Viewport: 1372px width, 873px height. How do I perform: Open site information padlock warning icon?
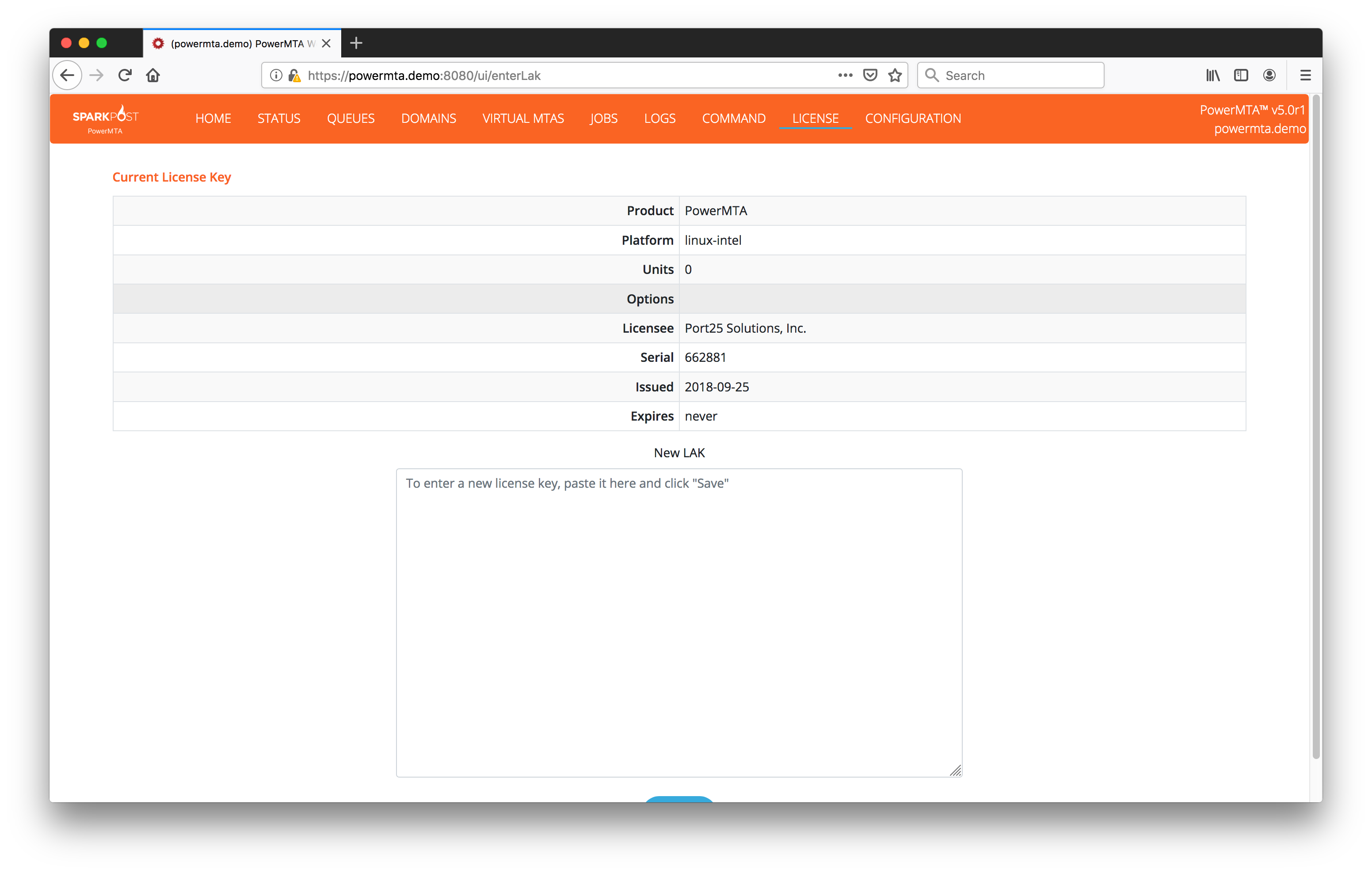[x=294, y=76]
